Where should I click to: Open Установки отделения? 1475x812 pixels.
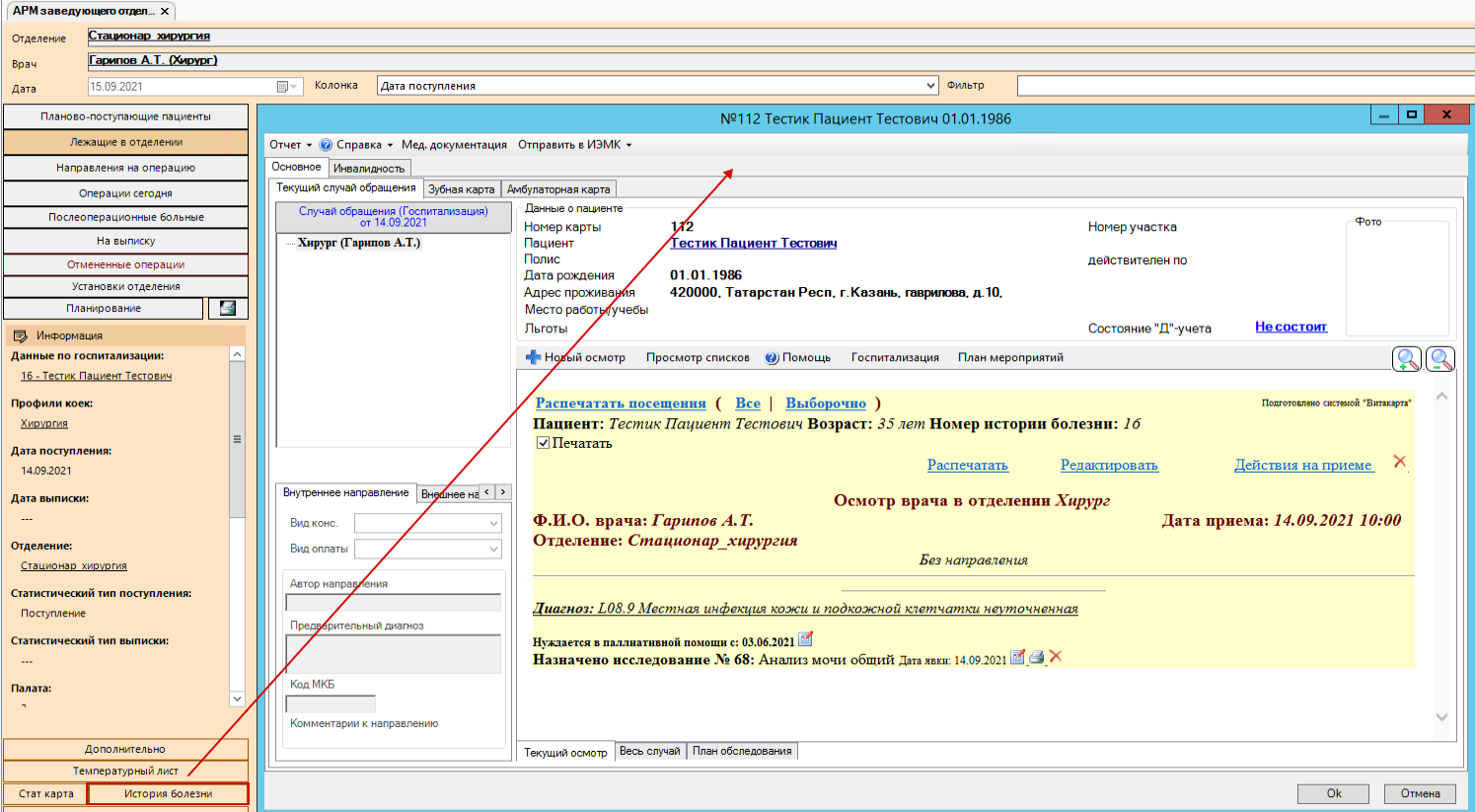tap(125, 286)
